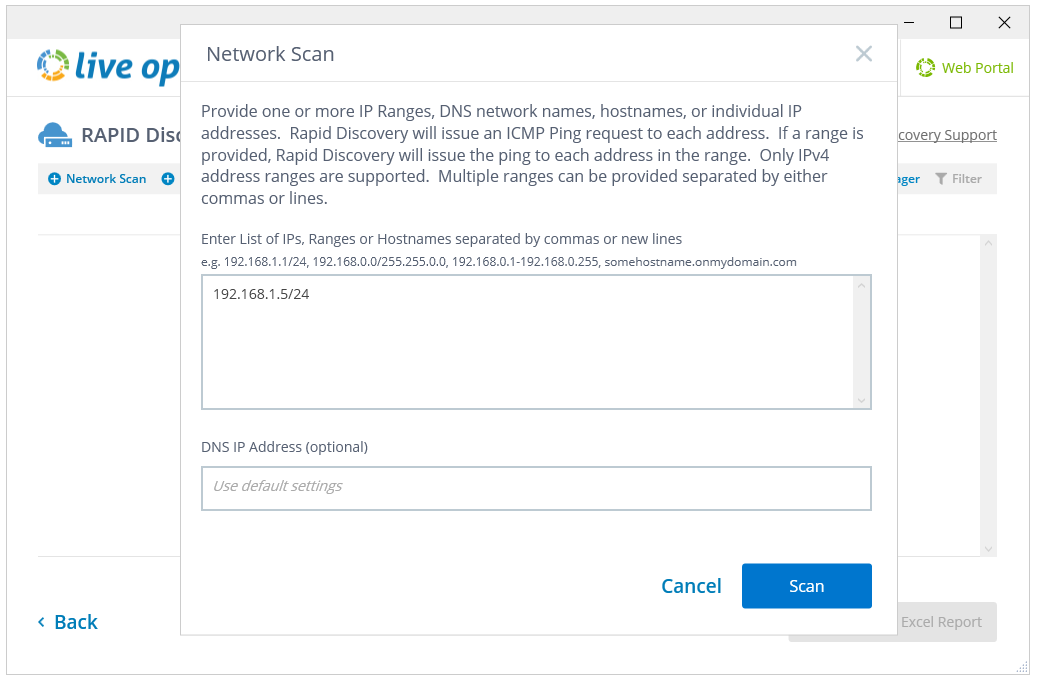
Task: Click the Scan button
Action: point(806,586)
